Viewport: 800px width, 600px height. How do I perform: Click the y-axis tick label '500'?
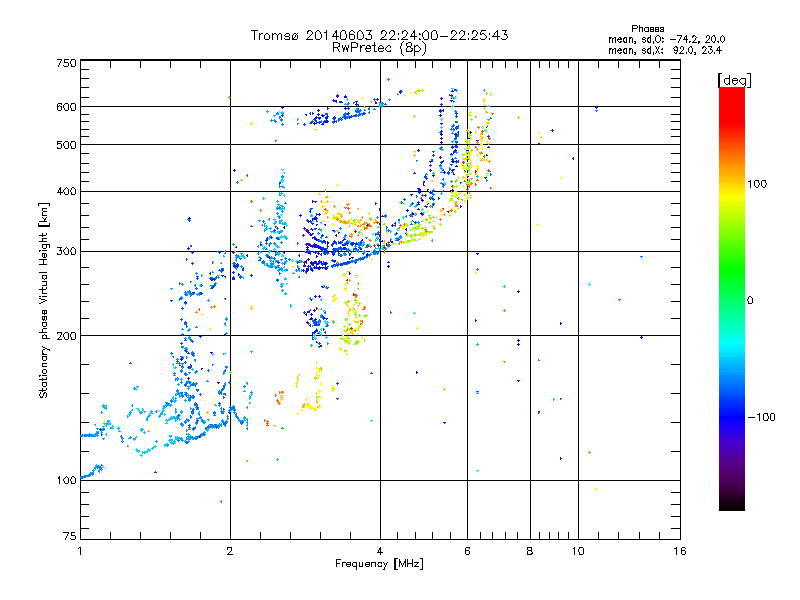tap(66, 145)
